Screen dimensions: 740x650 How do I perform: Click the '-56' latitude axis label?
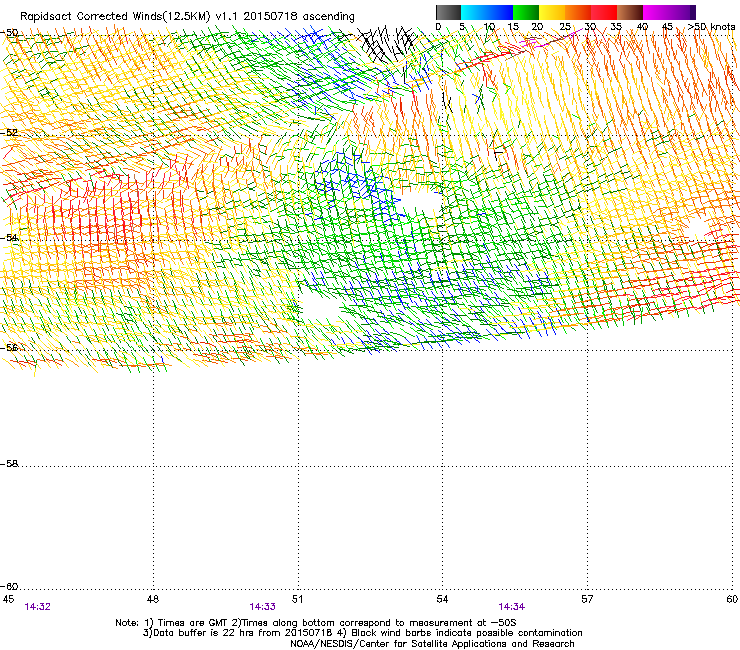coord(9,347)
